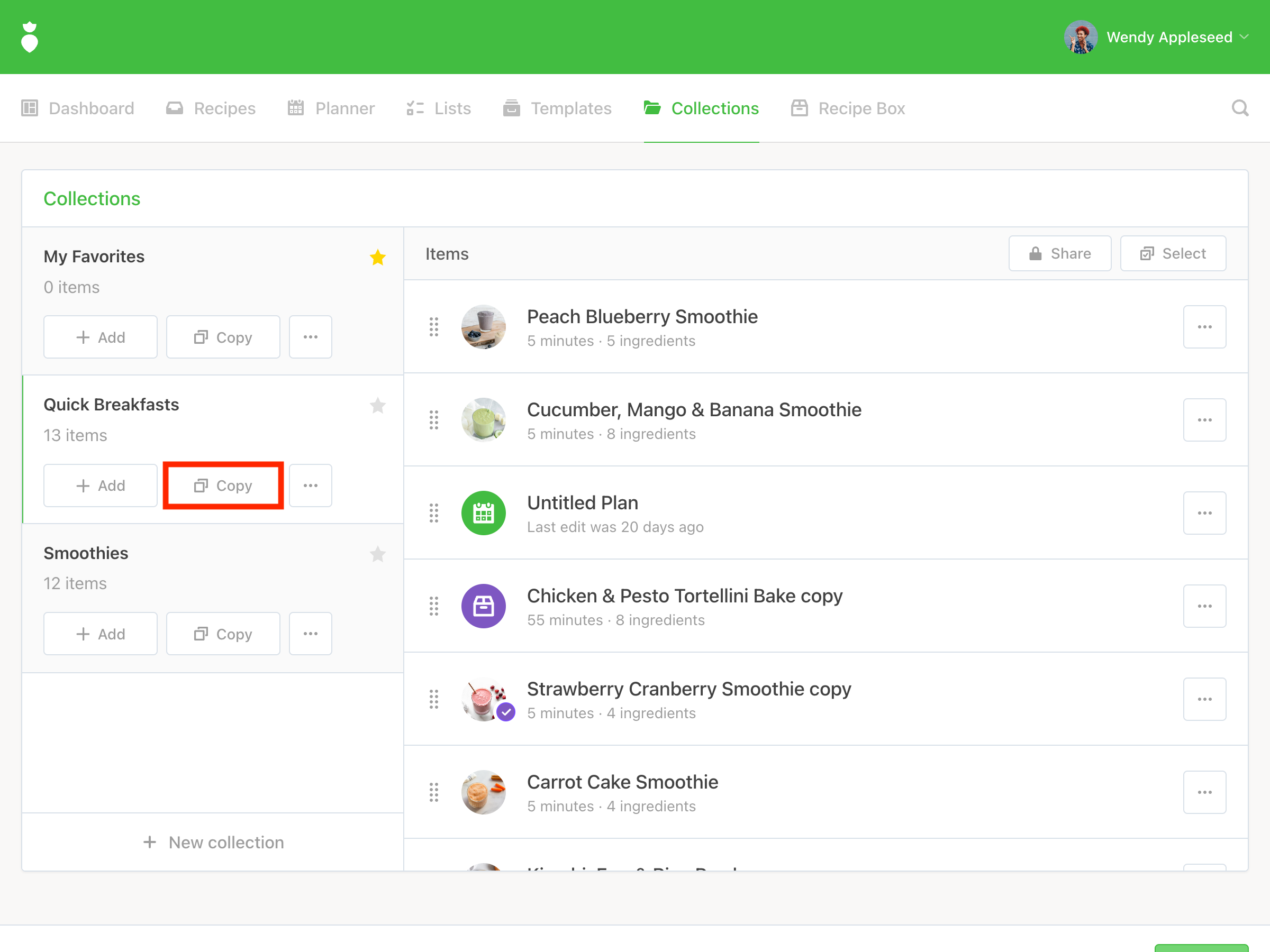The image size is (1270, 952).
Task: Click the purple Chicken & Pesto Tortellini icon
Action: point(483,606)
